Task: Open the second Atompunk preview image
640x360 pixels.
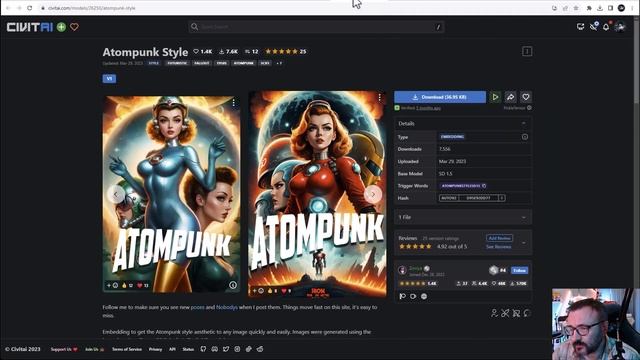Action: (317, 194)
